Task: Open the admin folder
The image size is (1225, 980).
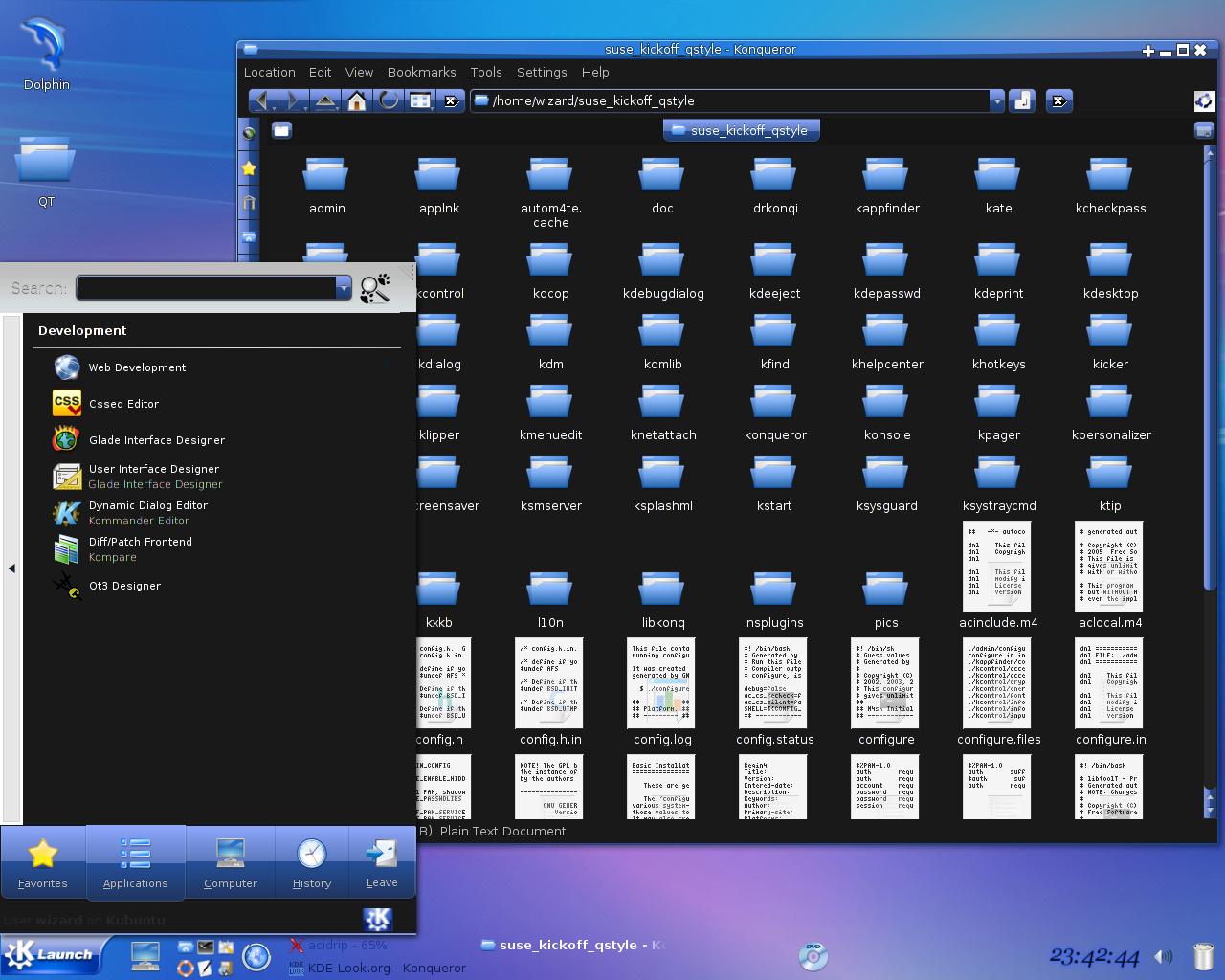Action: point(326,187)
